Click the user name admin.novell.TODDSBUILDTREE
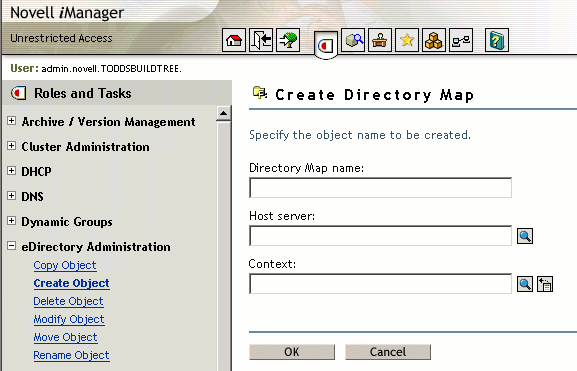Screen dimensions: 577x371 click(x=111, y=69)
